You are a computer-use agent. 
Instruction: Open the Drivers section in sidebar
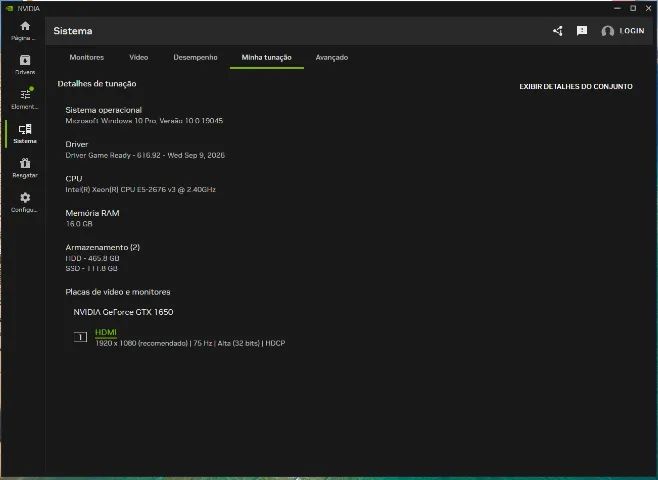pos(25,60)
